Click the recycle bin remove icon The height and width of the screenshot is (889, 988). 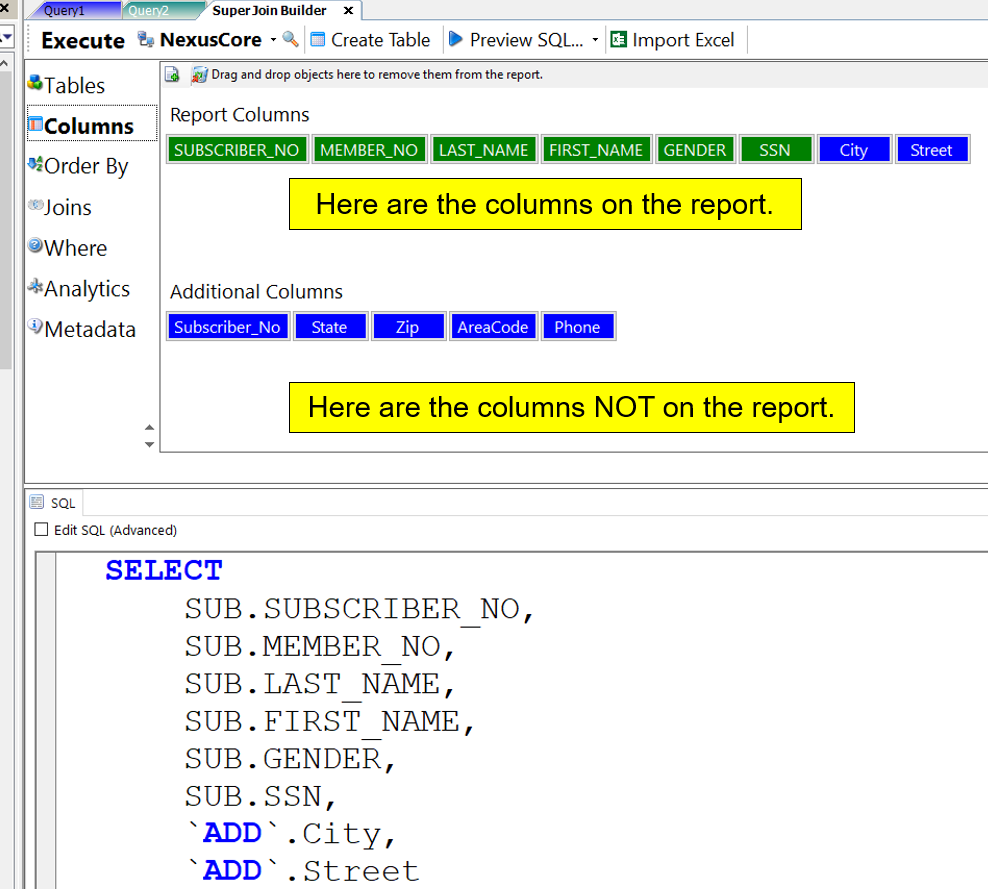coord(199,75)
